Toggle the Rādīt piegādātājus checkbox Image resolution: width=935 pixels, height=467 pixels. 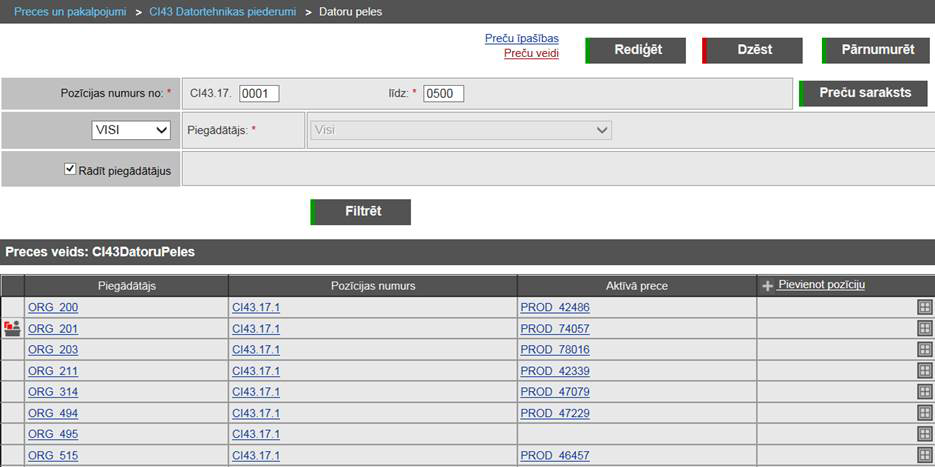coord(70,170)
